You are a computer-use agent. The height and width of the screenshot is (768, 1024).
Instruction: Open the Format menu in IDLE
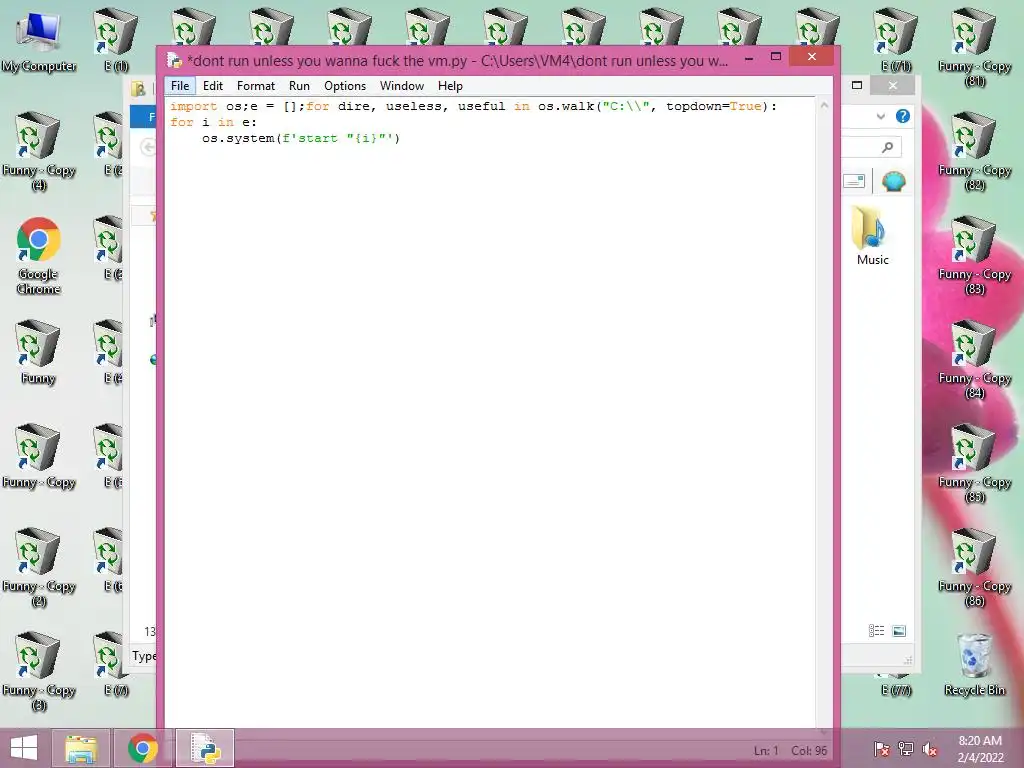coord(256,86)
